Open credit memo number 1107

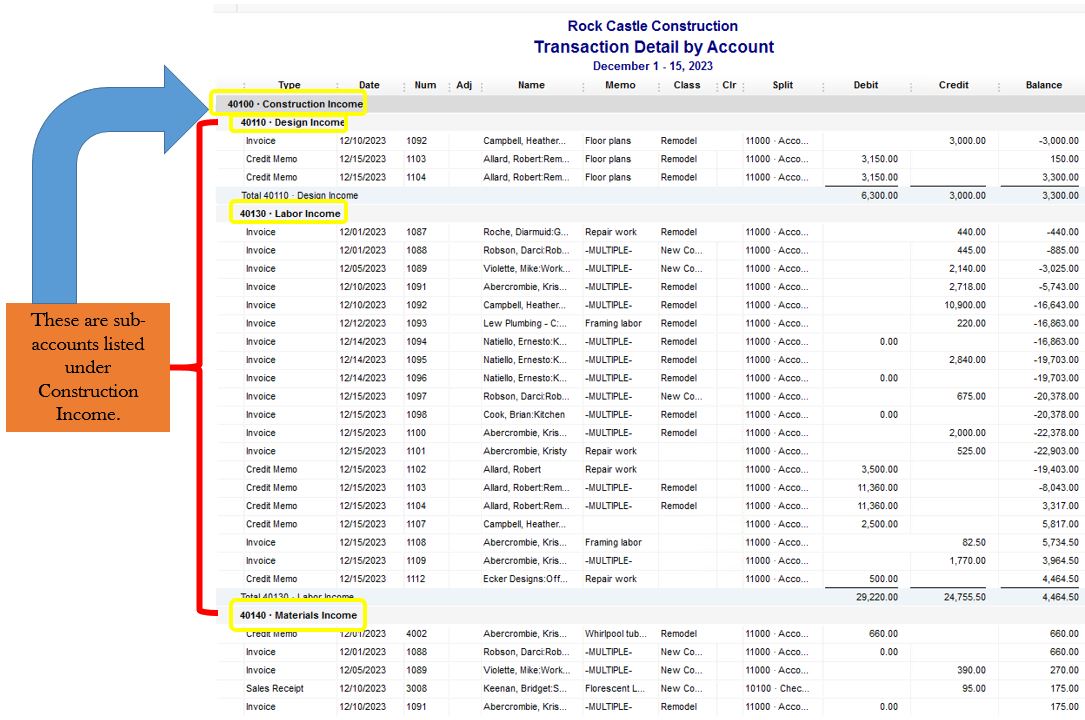(417, 524)
